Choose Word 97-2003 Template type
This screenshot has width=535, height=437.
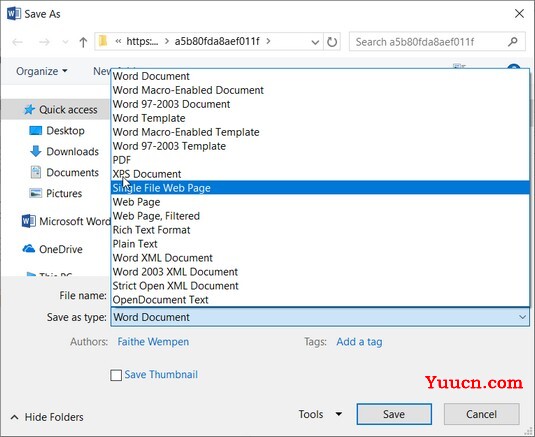pos(320,146)
